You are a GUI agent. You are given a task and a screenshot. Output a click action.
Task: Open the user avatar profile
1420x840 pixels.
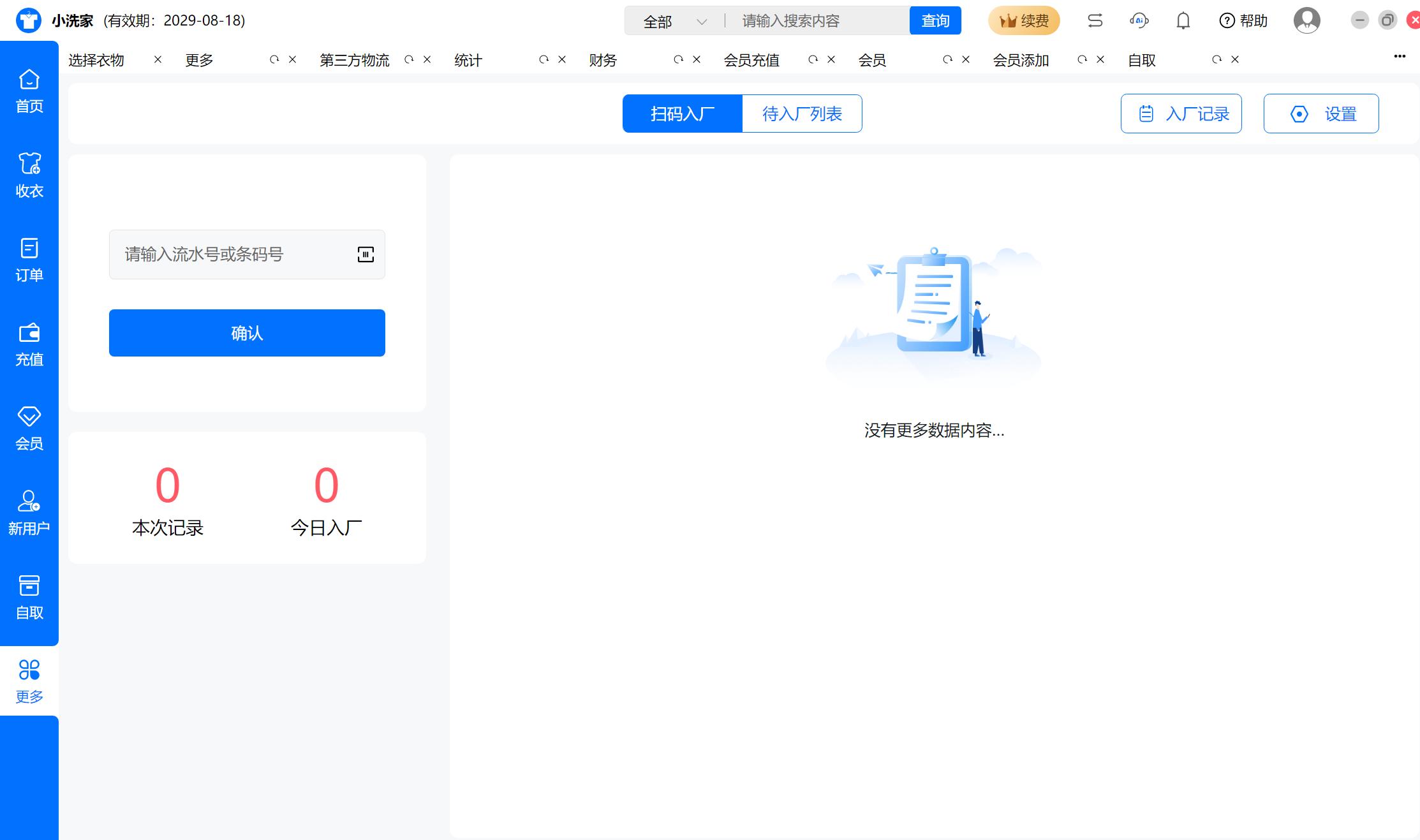[x=1306, y=21]
